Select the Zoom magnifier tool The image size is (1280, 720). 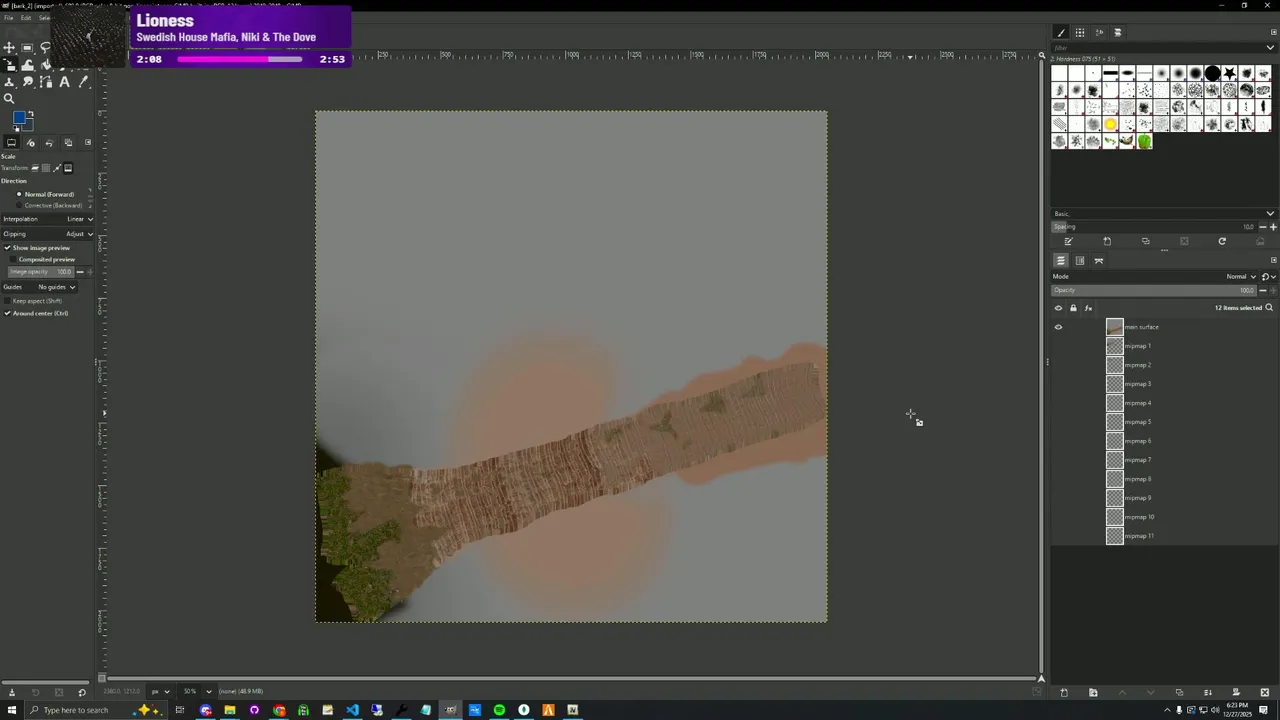point(9,98)
